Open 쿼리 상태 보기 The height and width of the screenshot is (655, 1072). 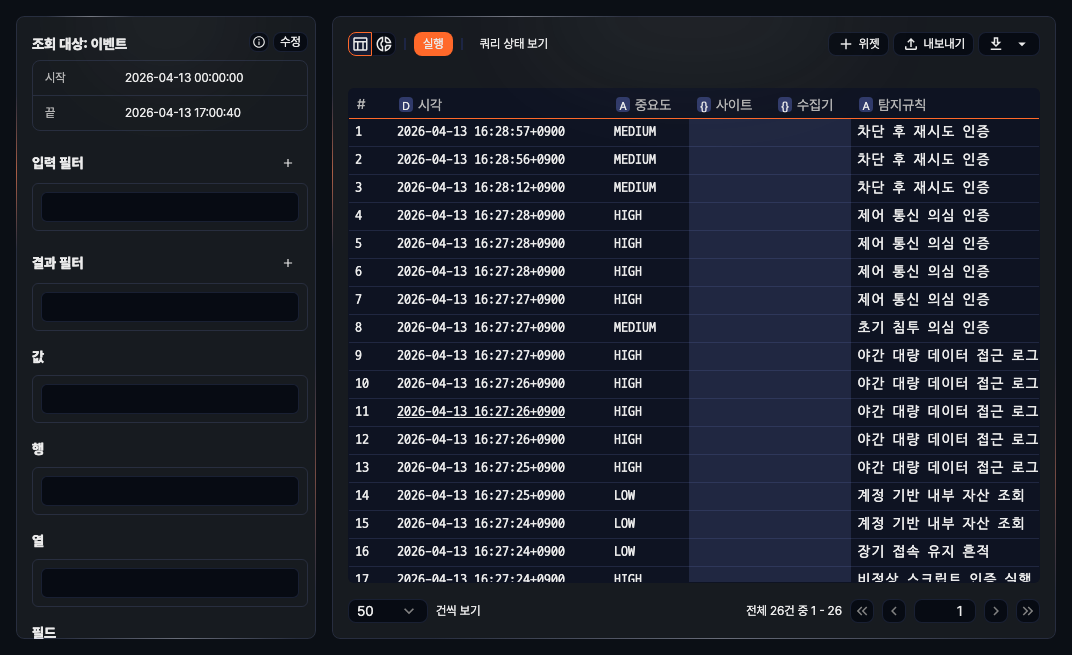[x=513, y=44]
